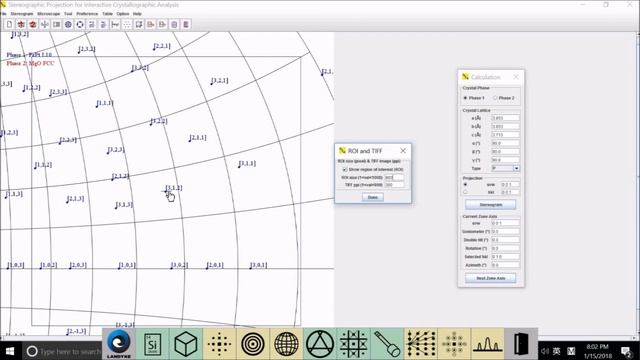Select the uvw projection radio button
Viewport: 640px width, 360px height.
tap(465, 184)
